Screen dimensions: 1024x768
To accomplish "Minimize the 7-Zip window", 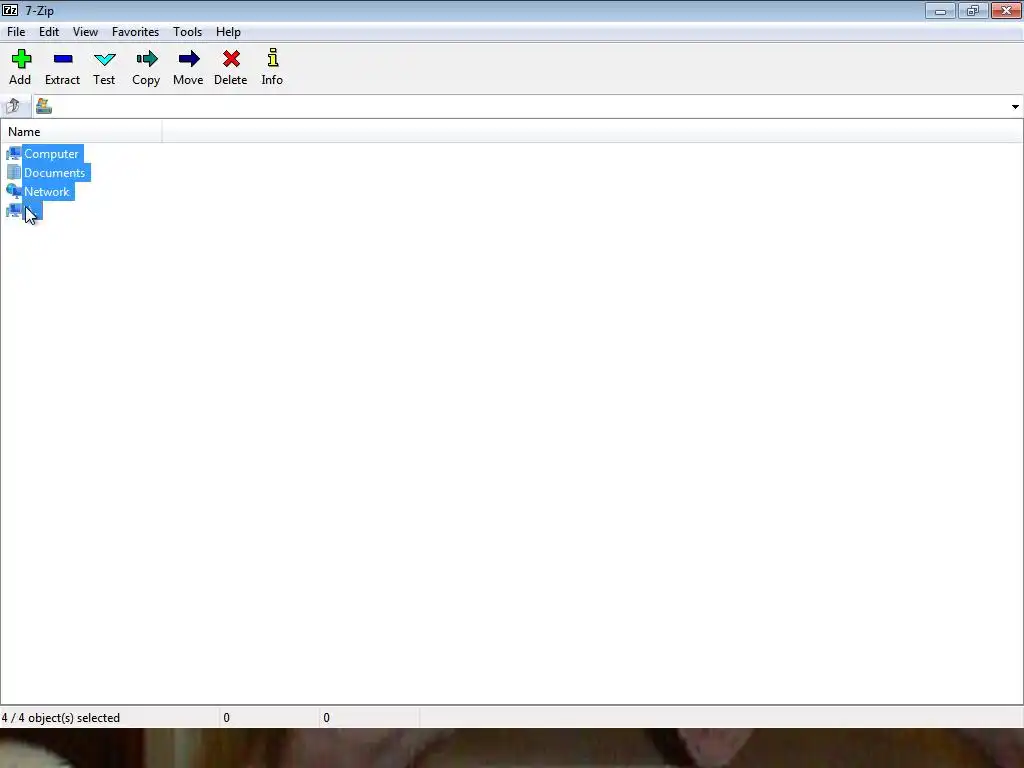I will tap(940, 10).
